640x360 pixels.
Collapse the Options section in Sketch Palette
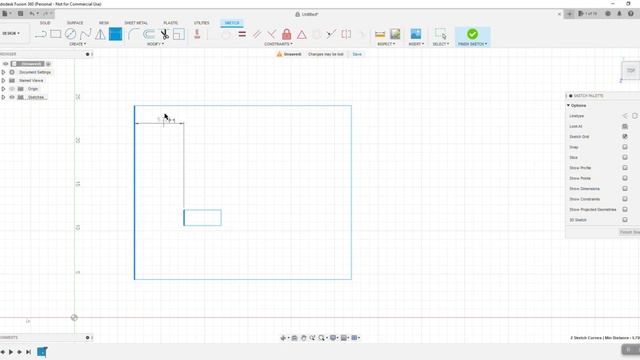568,105
